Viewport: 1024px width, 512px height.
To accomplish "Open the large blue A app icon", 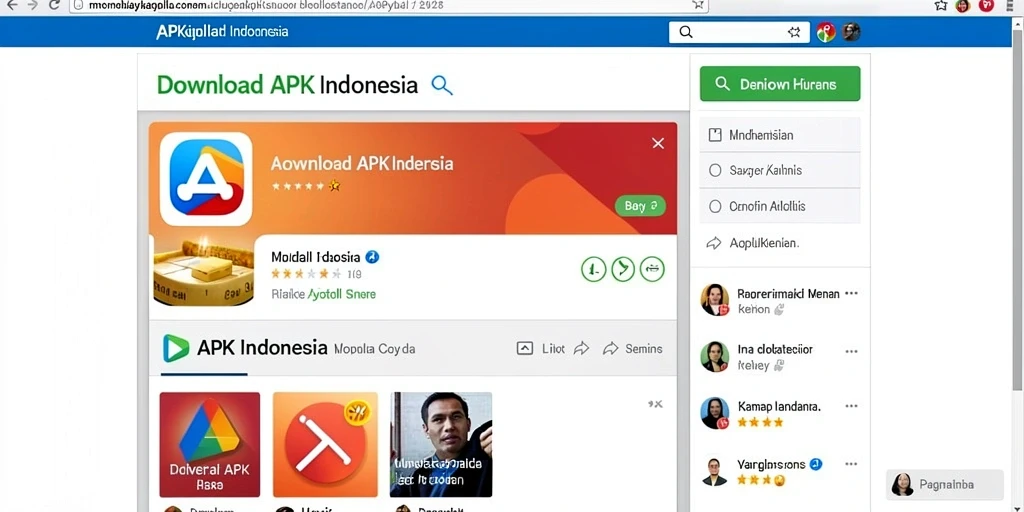I will coord(206,179).
